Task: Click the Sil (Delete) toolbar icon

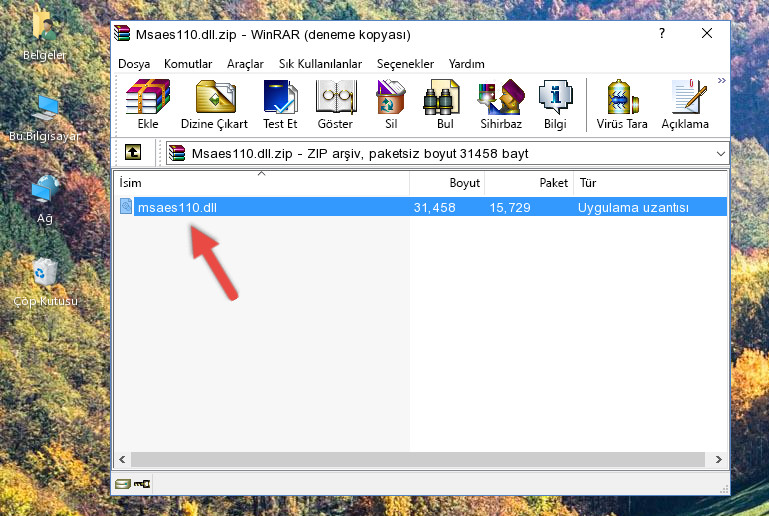Action: point(391,104)
